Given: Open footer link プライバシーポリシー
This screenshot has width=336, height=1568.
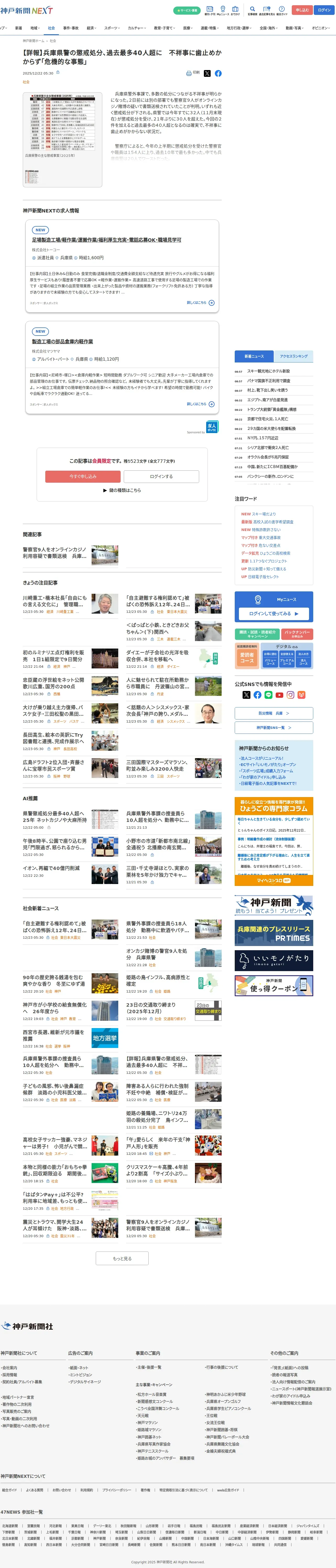Looking at the screenshot, I should 116,1490.
